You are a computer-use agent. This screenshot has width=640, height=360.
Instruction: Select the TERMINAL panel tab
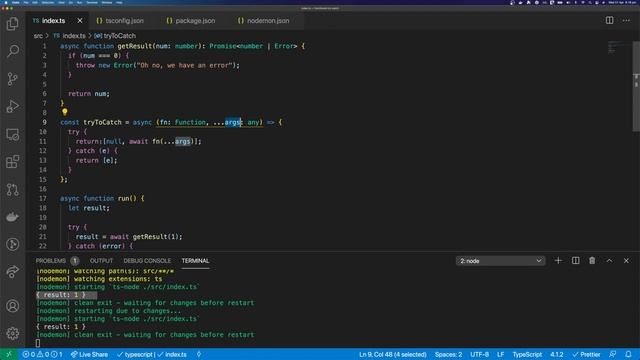195,260
